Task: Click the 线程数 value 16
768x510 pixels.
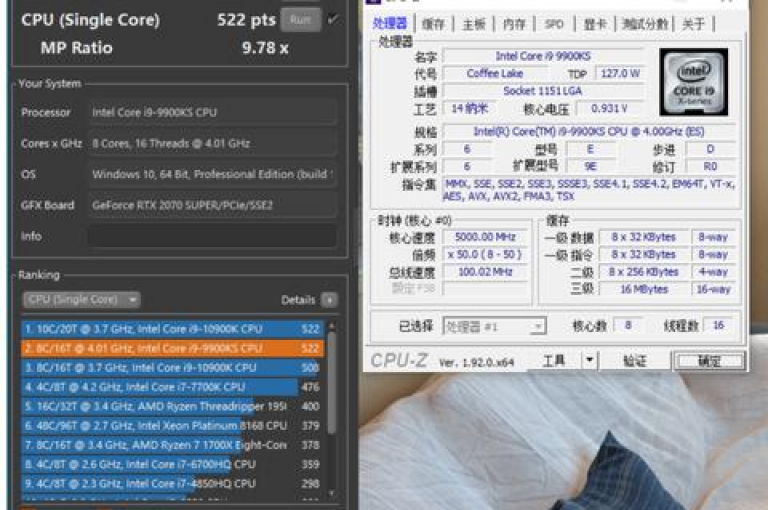Action: tap(718, 325)
